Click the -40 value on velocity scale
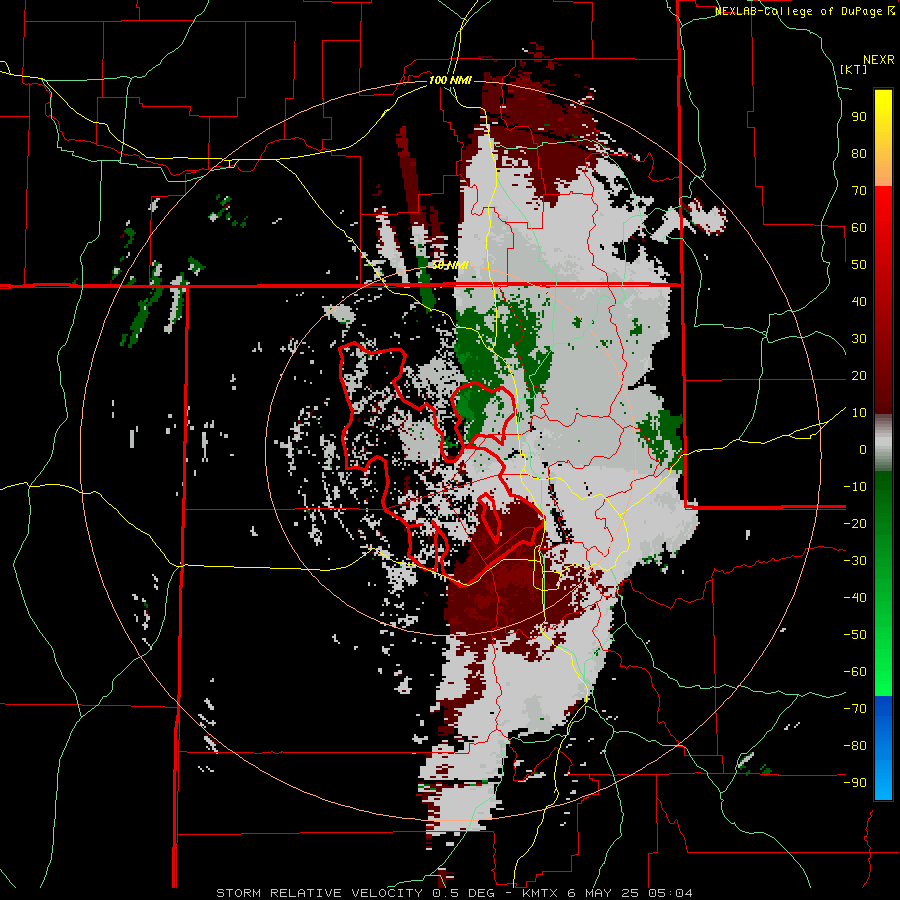Image resolution: width=900 pixels, height=900 pixels. point(855,598)
